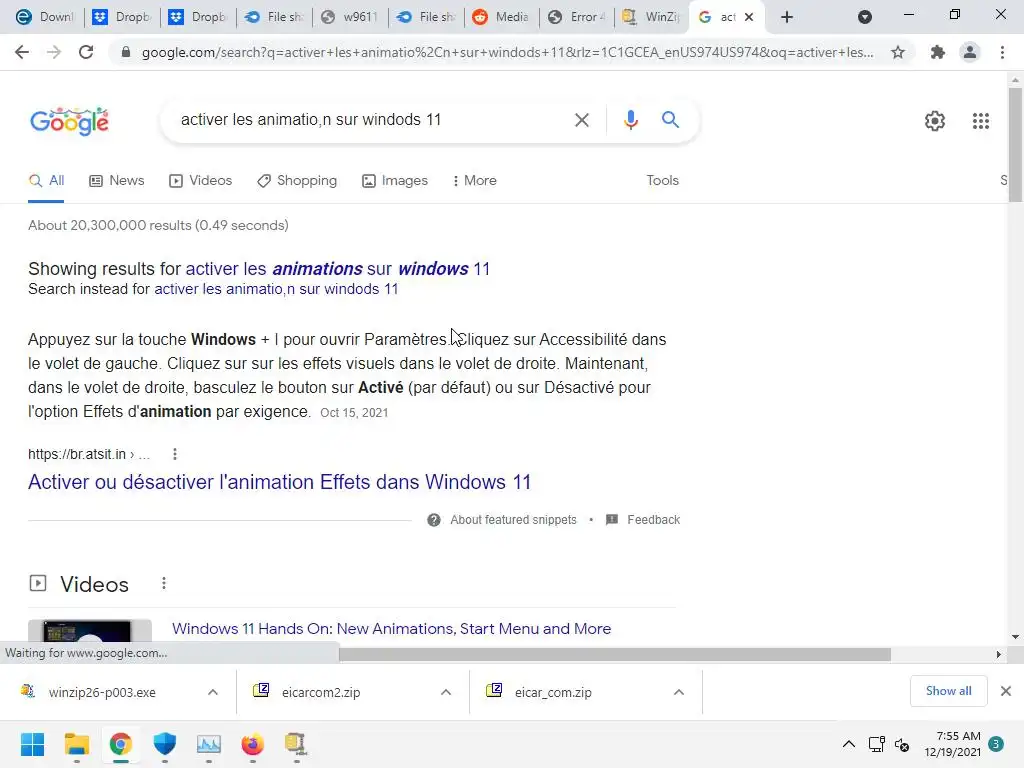Expand options for eicarcom2.zip download
1024x768 pixels.
(x=445, y=692)
